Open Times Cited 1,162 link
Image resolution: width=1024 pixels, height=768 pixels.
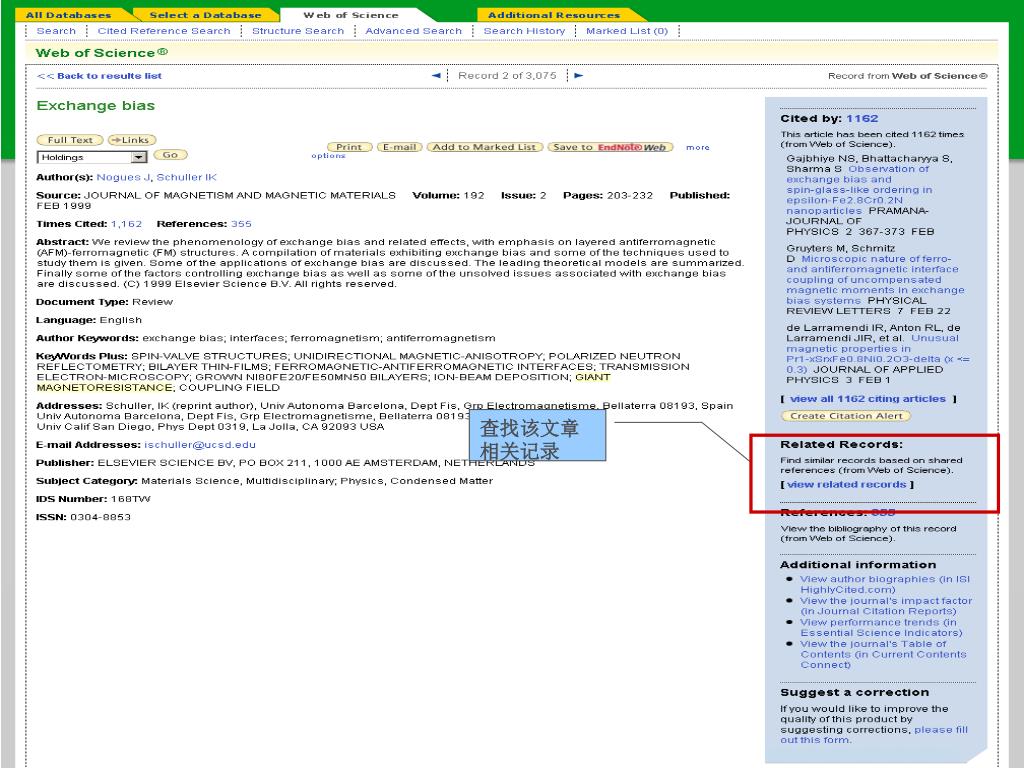126,224
